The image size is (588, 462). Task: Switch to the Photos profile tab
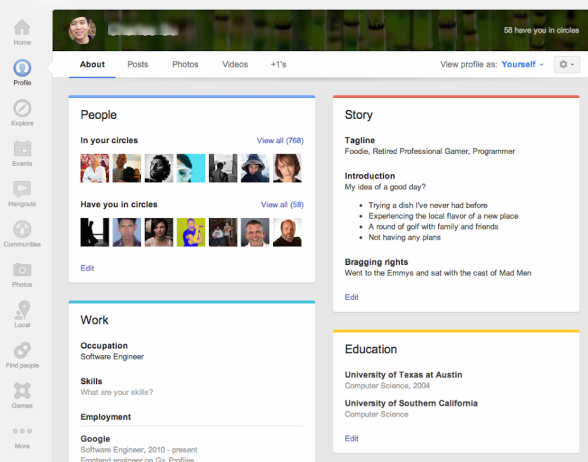(x=185, y=64)
